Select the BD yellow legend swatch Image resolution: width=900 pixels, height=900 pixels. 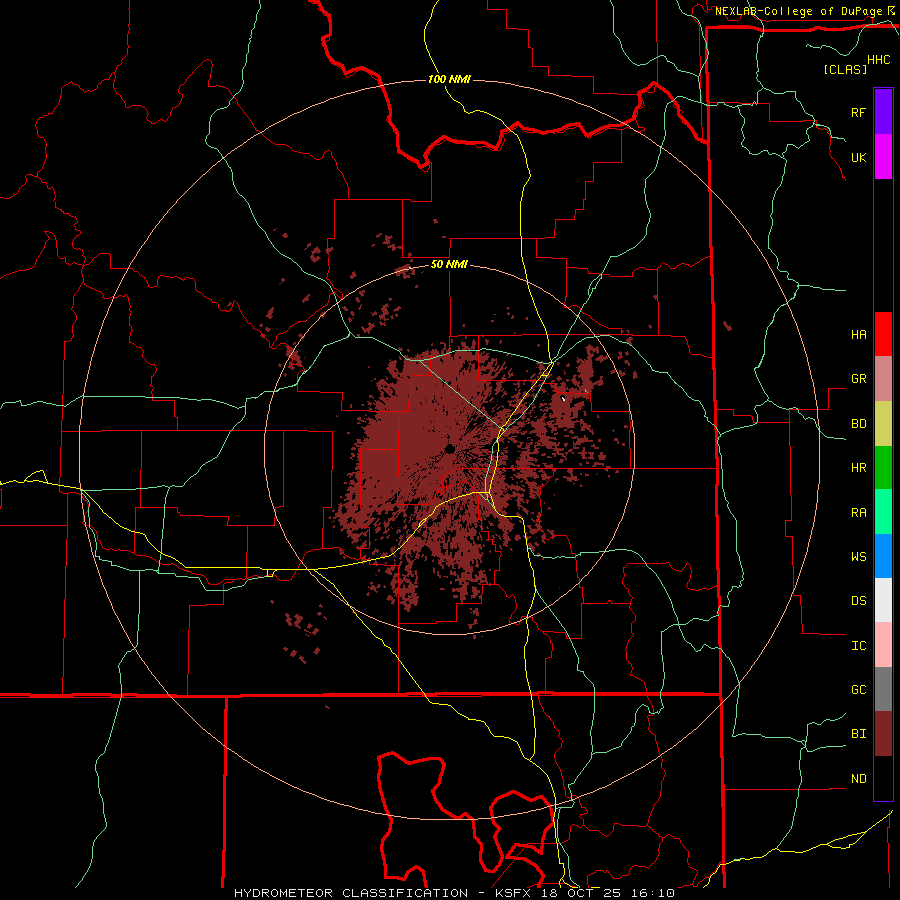pyautogui.click(x=883, y=423)
